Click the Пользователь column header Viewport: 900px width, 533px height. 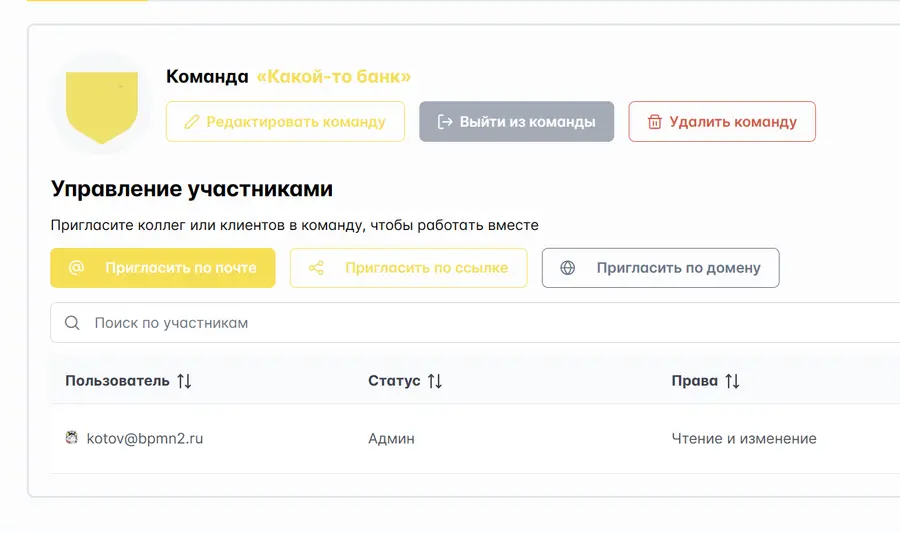tap(117, 381)
